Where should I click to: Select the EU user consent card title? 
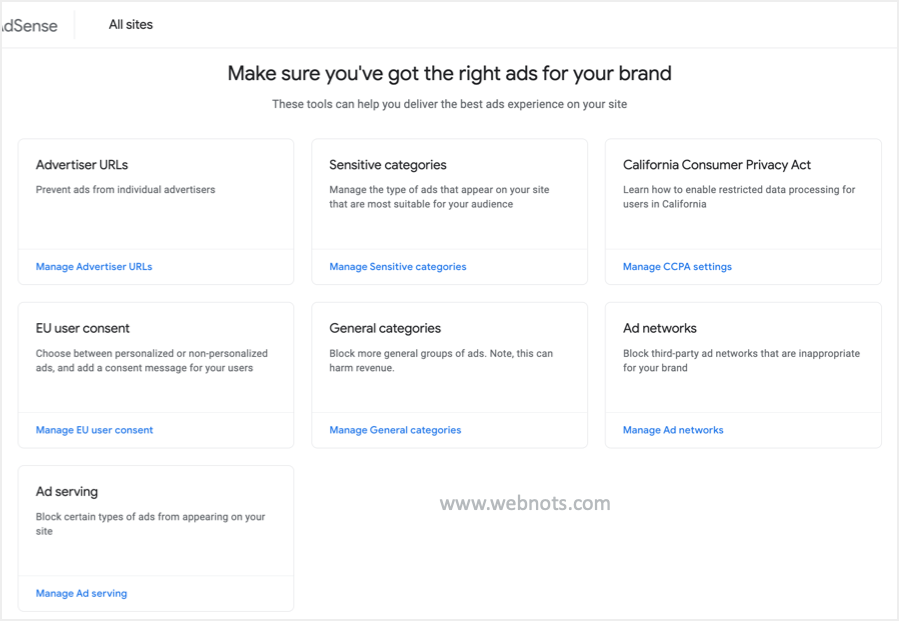83,328
